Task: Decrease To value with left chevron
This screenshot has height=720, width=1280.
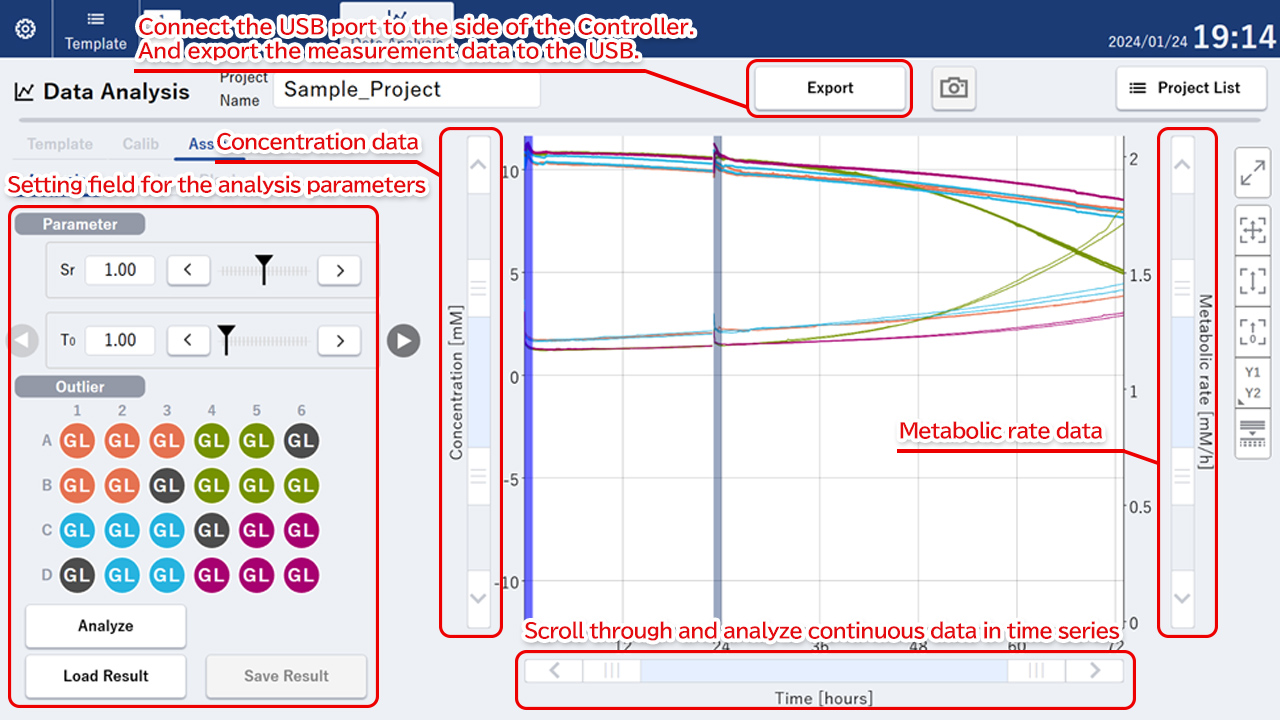Action: 188,341
